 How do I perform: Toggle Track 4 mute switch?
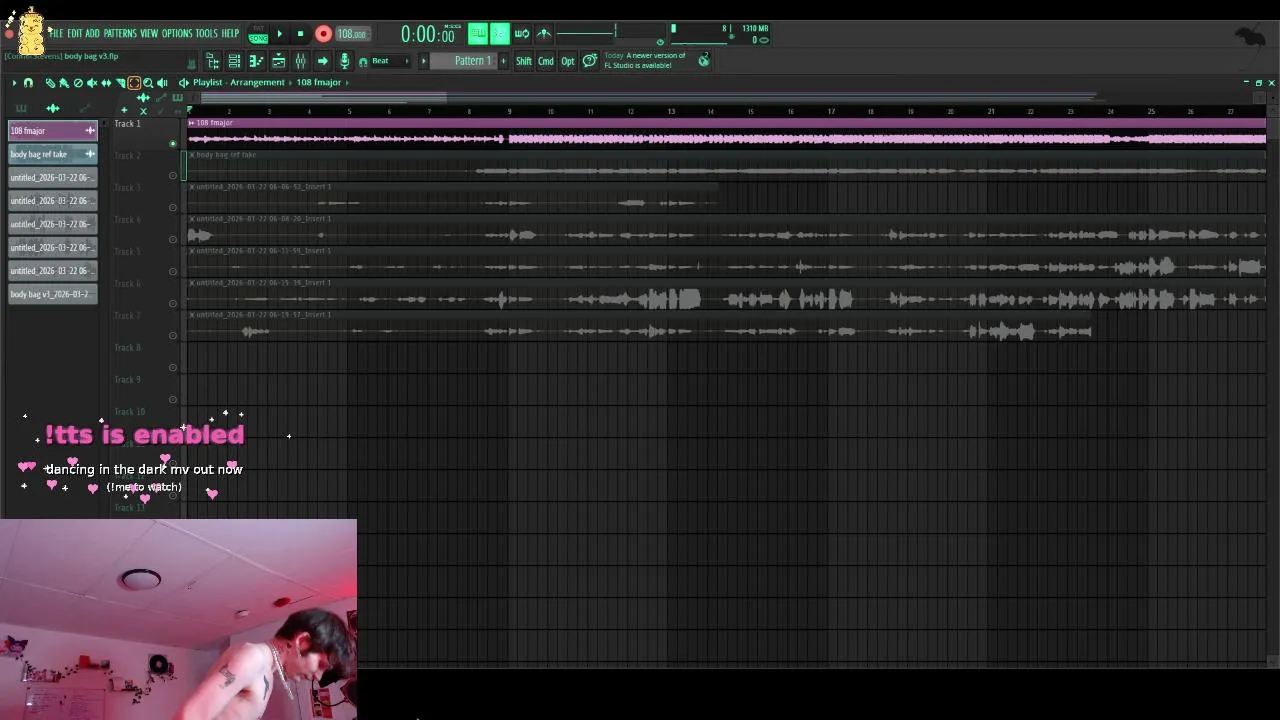(173, 240)
